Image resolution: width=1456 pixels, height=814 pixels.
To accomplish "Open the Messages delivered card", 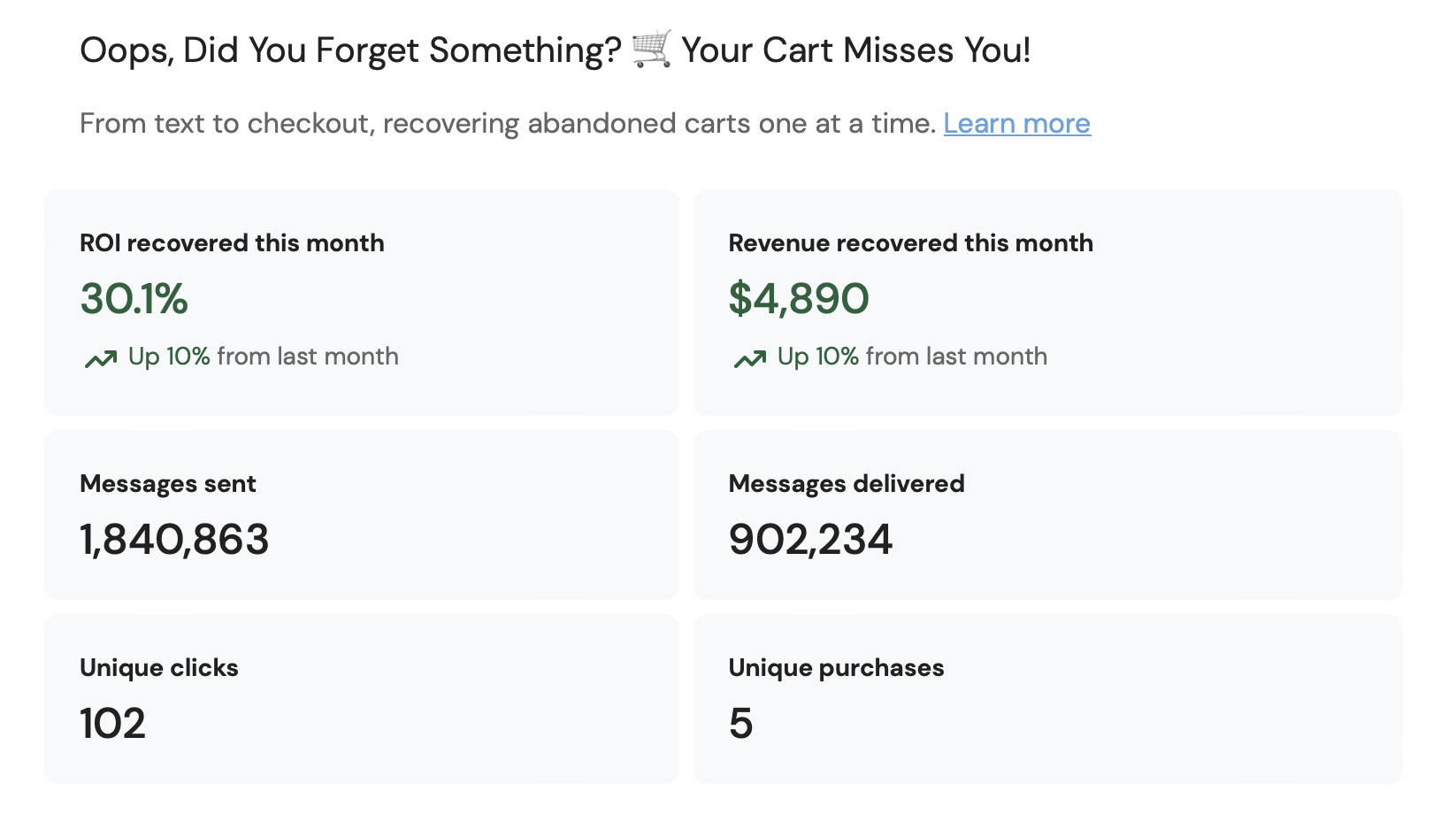I will pyautogui.click(x=1047, y=515).
